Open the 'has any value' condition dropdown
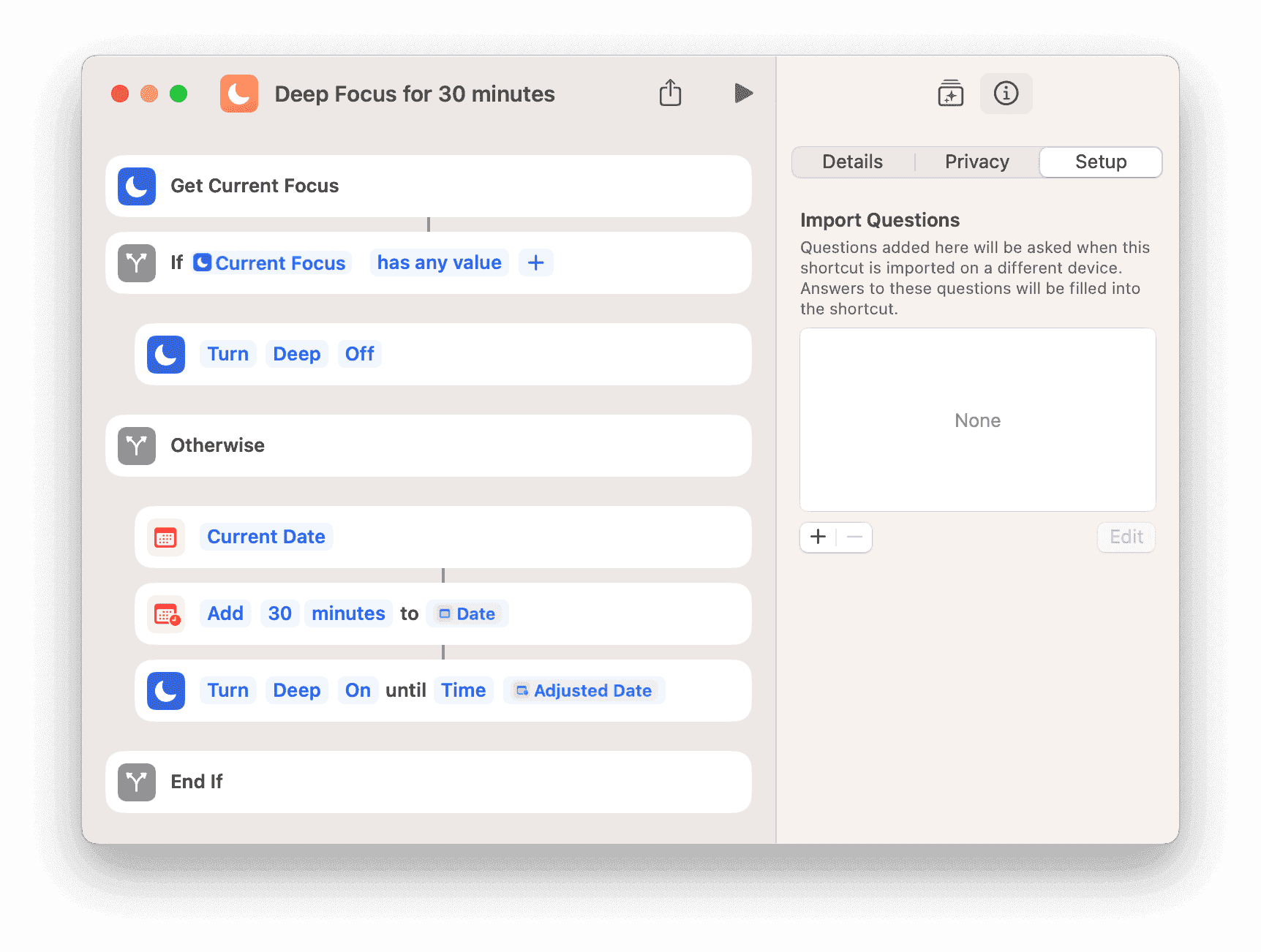This screenshot has width=1261, height=952. coord(439,263)
